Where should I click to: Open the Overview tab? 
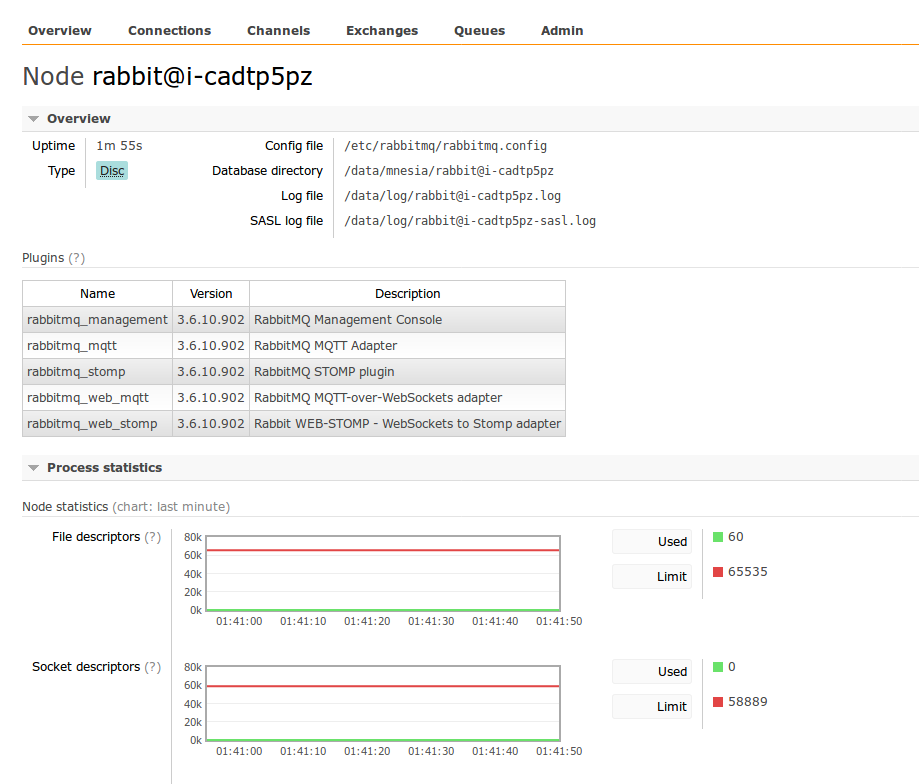[60, 31]
